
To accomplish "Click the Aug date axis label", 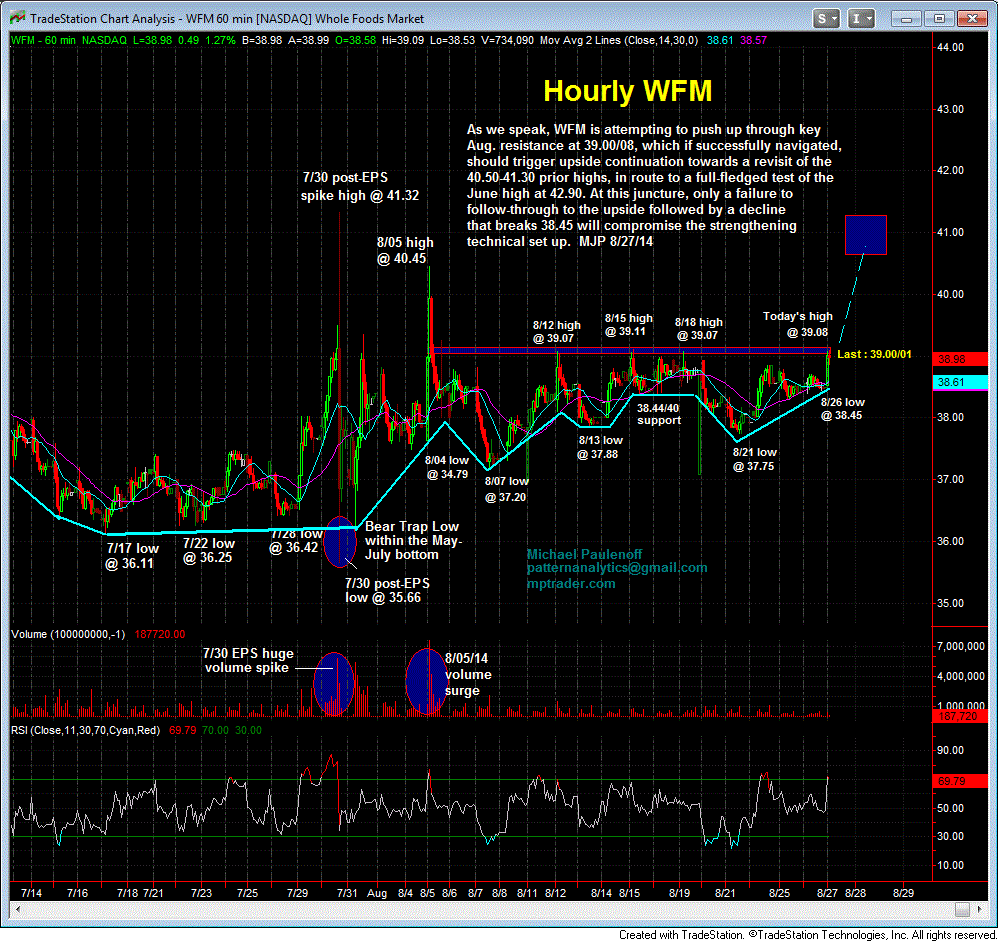I will tap(377, 893).
